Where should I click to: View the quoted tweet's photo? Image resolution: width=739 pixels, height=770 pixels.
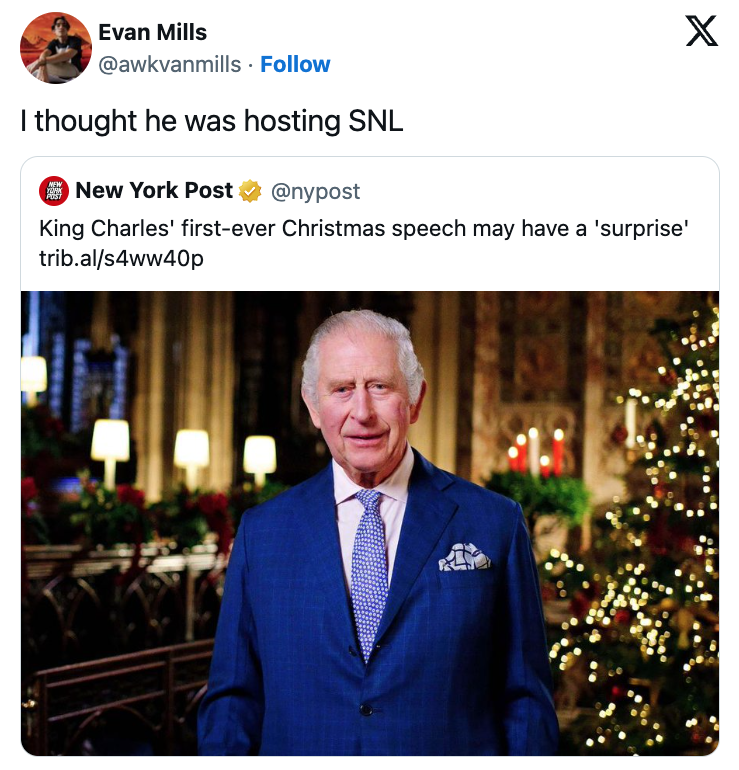click(370, 523)
